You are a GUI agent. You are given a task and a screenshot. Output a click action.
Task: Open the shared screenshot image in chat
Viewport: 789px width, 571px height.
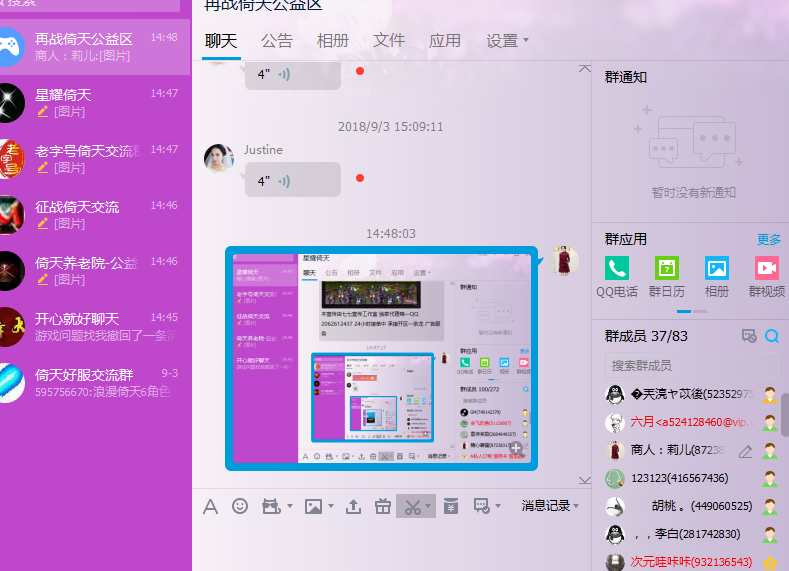[x=381, y=358]
